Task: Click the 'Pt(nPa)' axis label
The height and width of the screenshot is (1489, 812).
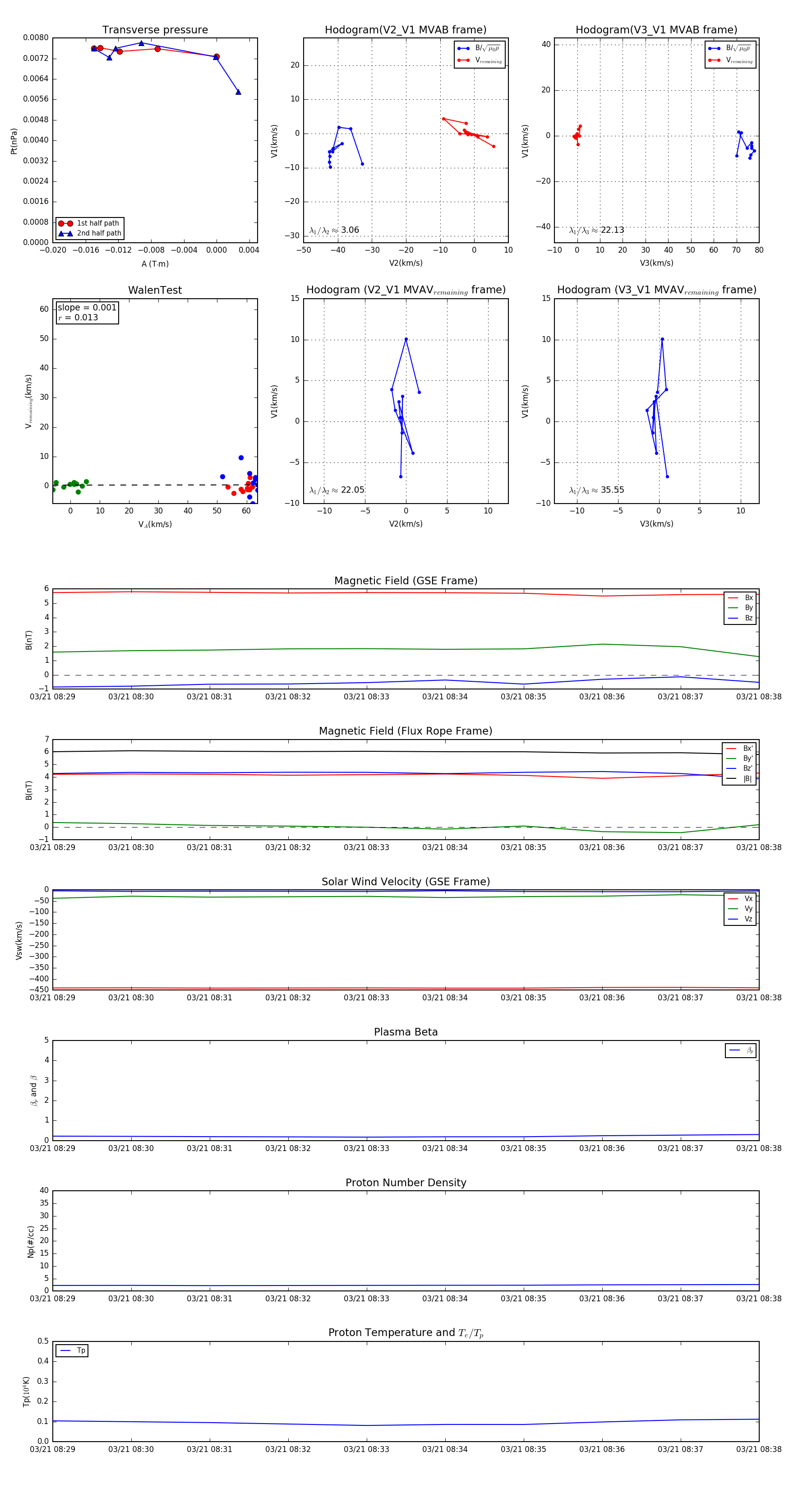Action: [x=14, y=140]
